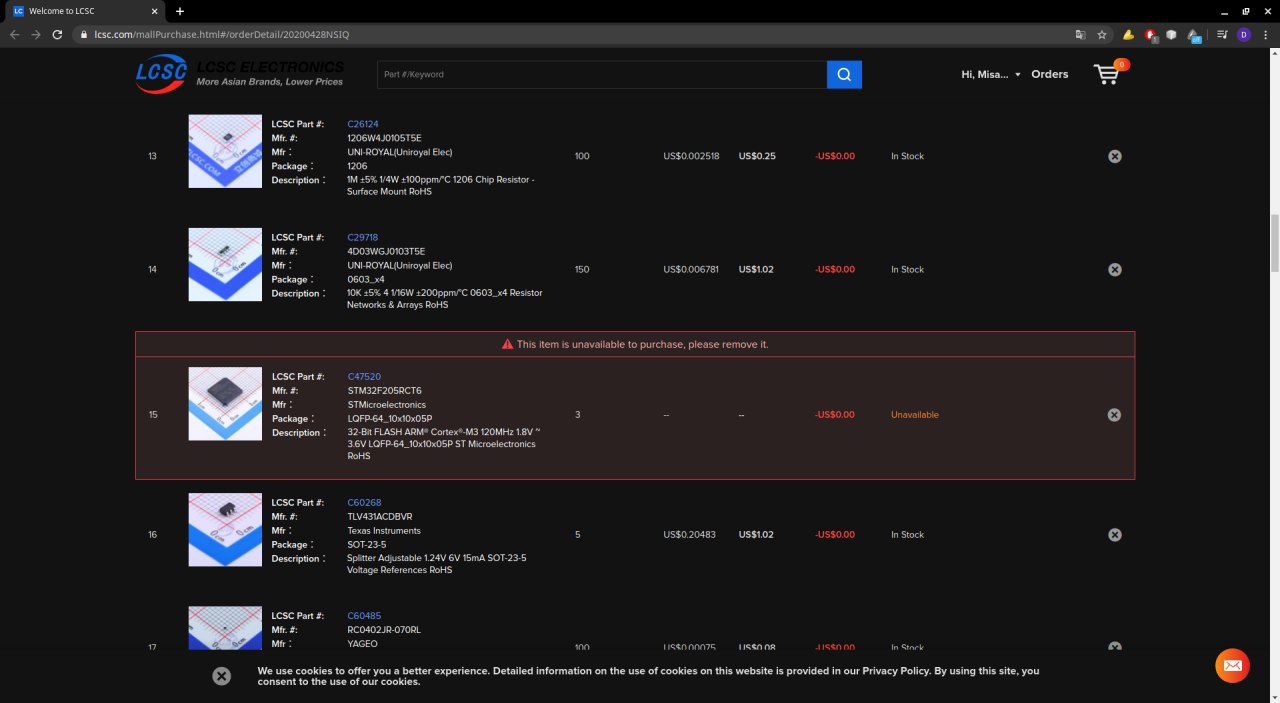1280x703 pixels.
Task: Dismiss the cookie notice with X button
Action: 222,676
